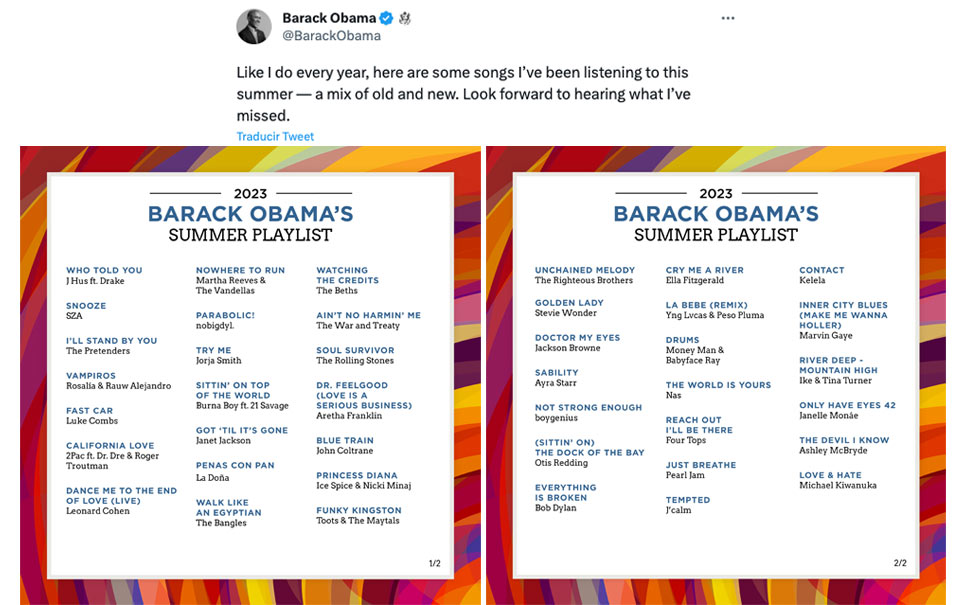The height and width of the screenshot is (605, 960).
Task: Click the Barack Obama display name
Action: (x=329, y=18)
